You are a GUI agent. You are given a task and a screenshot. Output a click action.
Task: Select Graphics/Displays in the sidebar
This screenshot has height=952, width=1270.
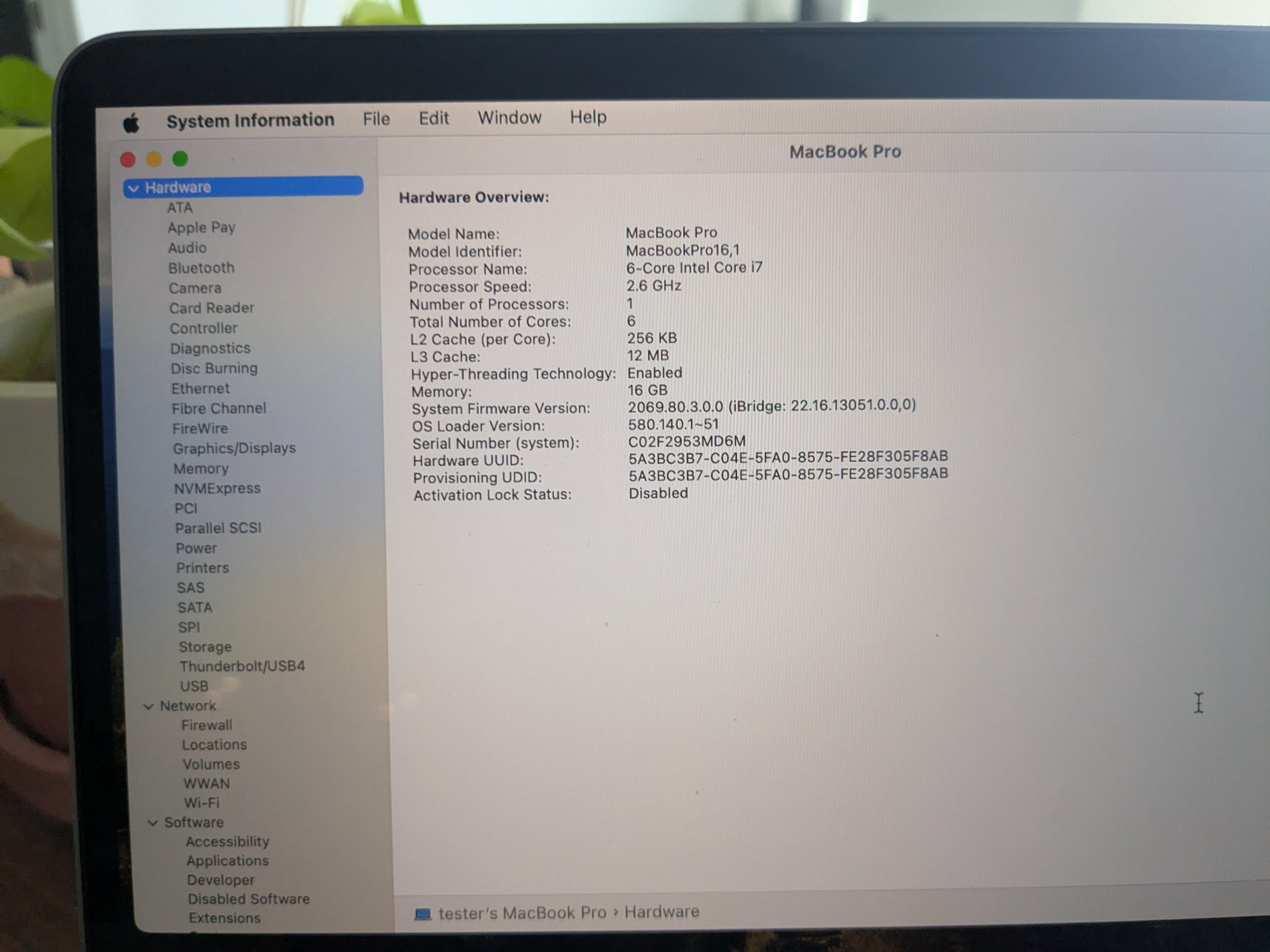(x=235, y=449)
